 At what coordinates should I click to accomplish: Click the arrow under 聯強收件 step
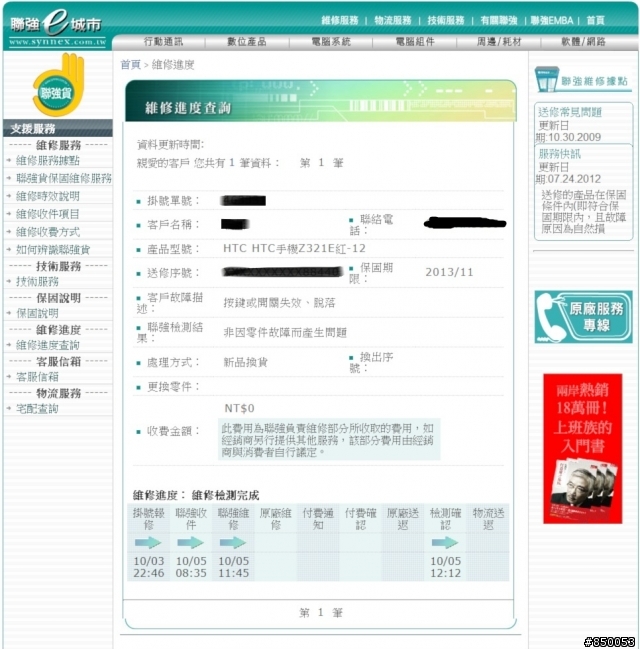[191, 542]
